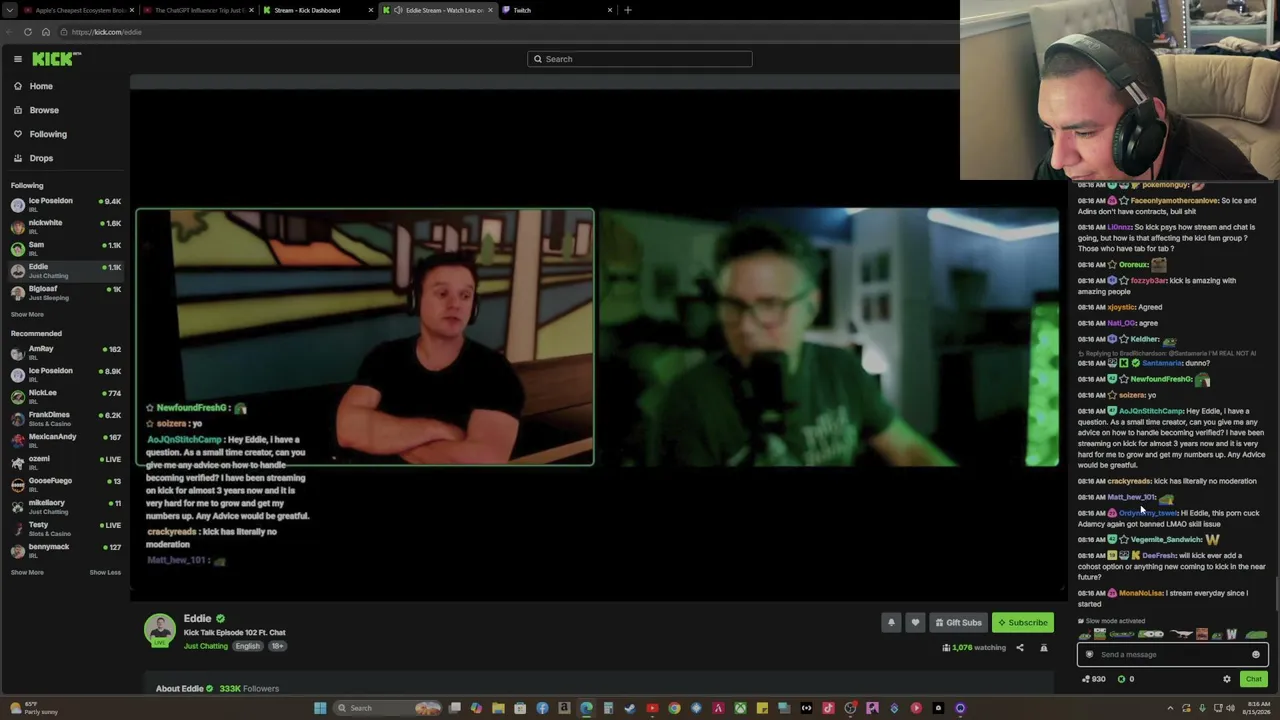Click the Kick points icon showing 930
This screenshot has width=1280, height=720.
click(x=1087, y=679)
